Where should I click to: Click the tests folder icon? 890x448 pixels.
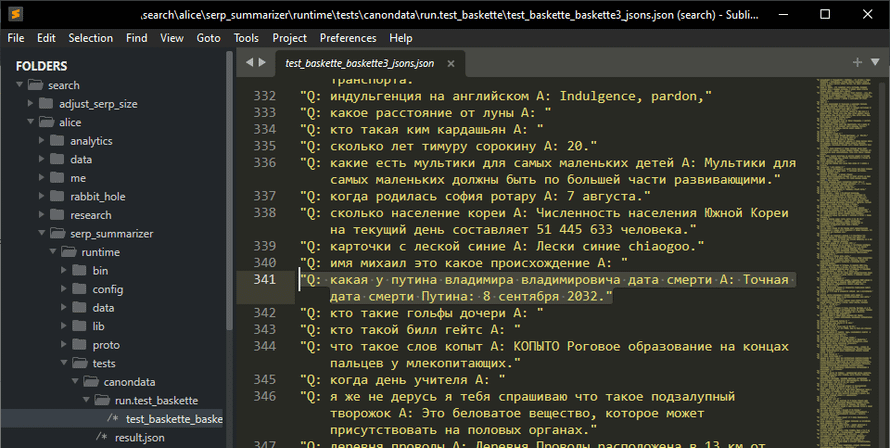80,363
